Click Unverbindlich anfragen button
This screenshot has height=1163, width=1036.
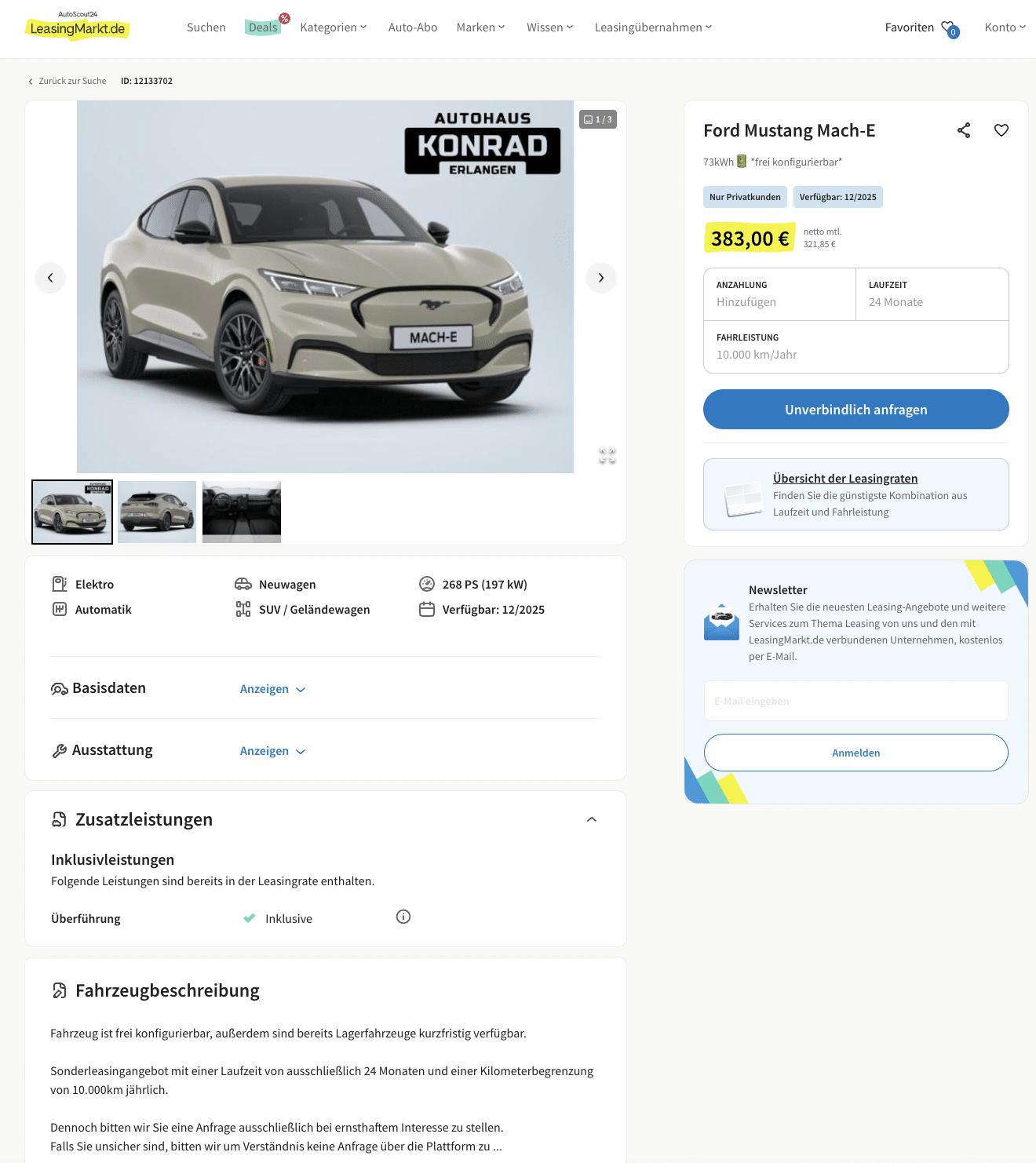(x=856, y=410)
